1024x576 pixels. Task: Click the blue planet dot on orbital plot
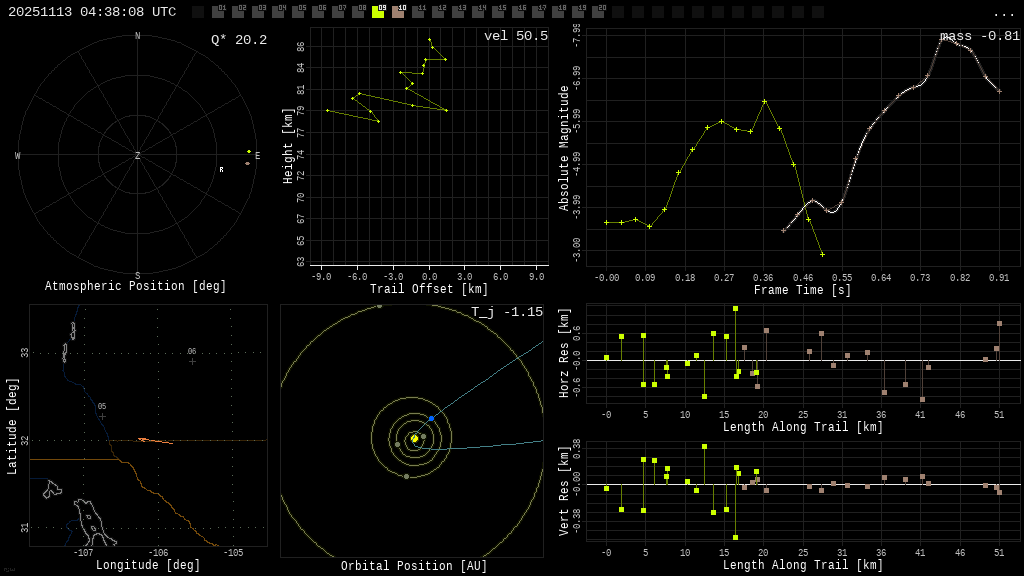pos(431,419)
